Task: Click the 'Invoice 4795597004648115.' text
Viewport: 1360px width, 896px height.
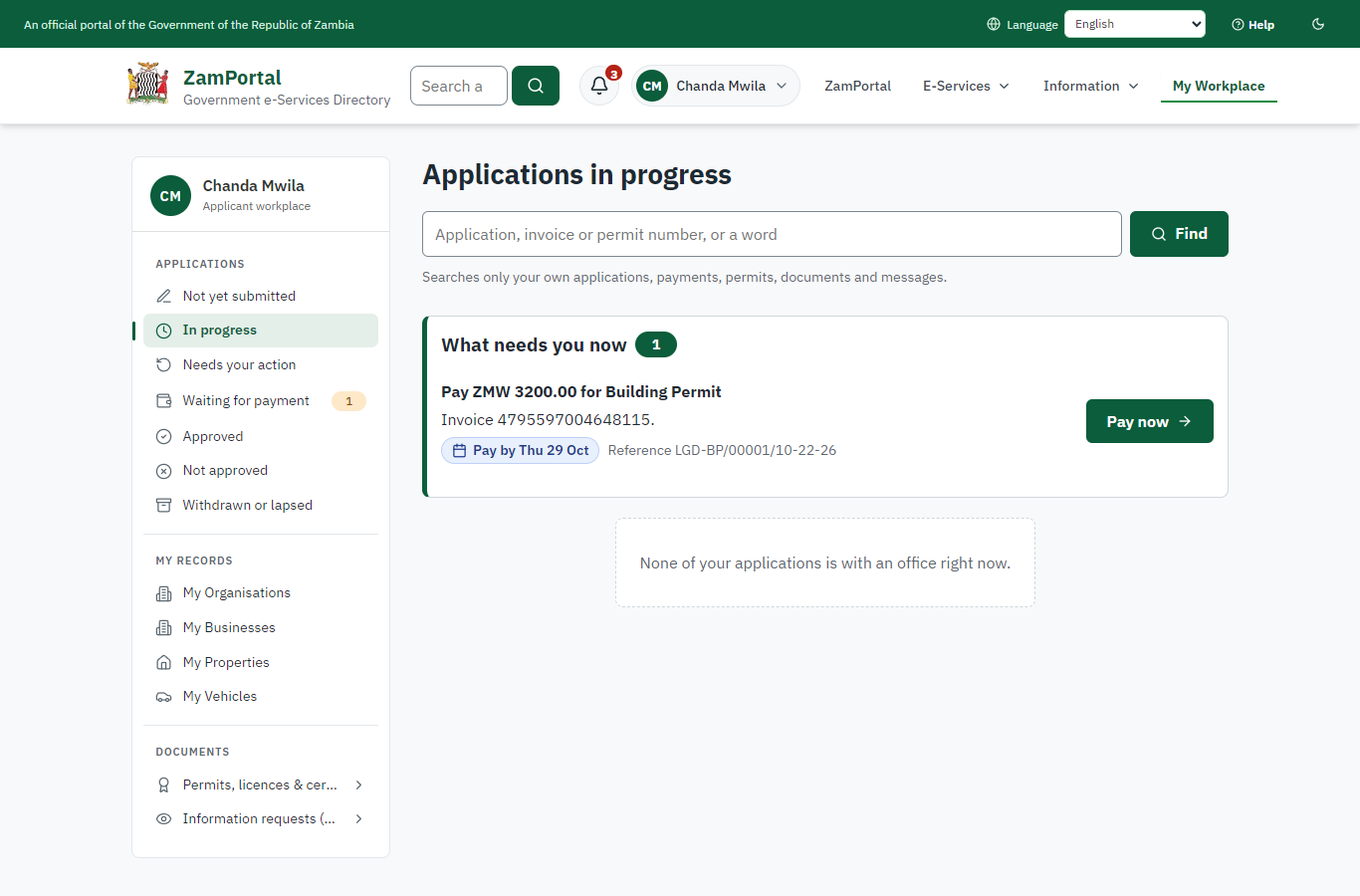Action: pyautogui.click(x=548, y=420)
